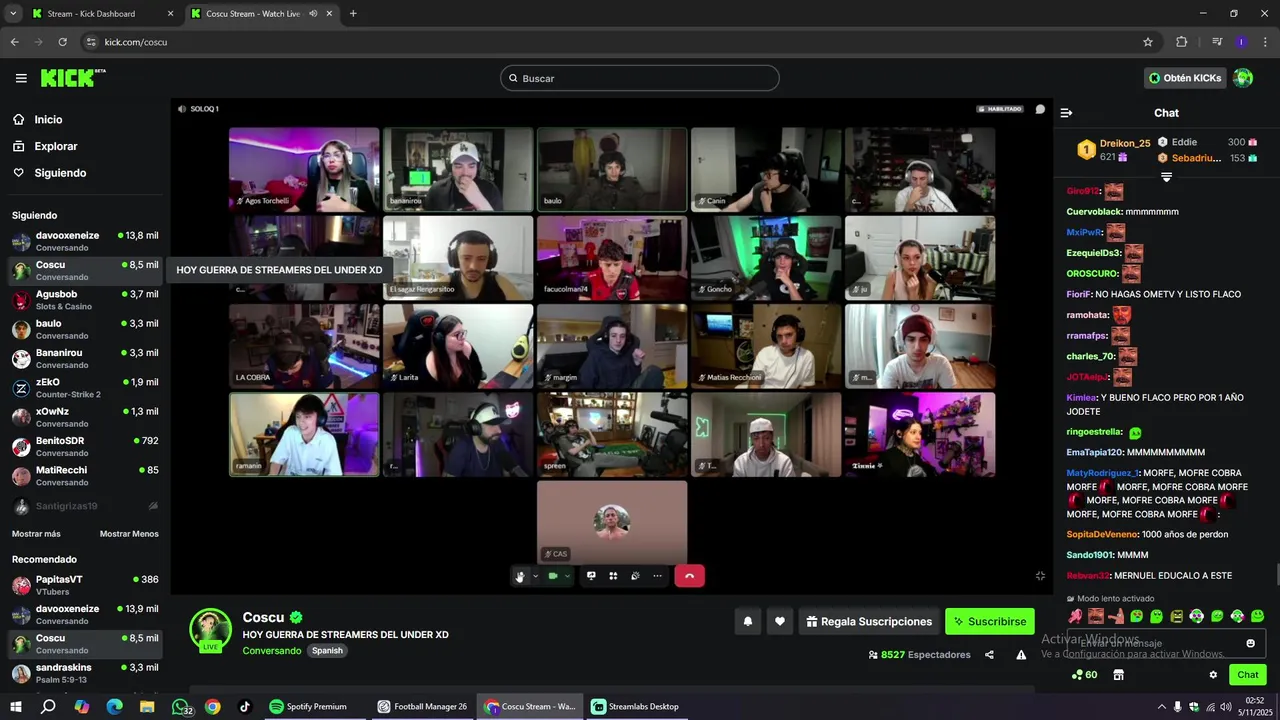The width and height of the screenshot is (1280, 720).
Task: Open xOwNz channel in sidebar
Action: (85, 417)
